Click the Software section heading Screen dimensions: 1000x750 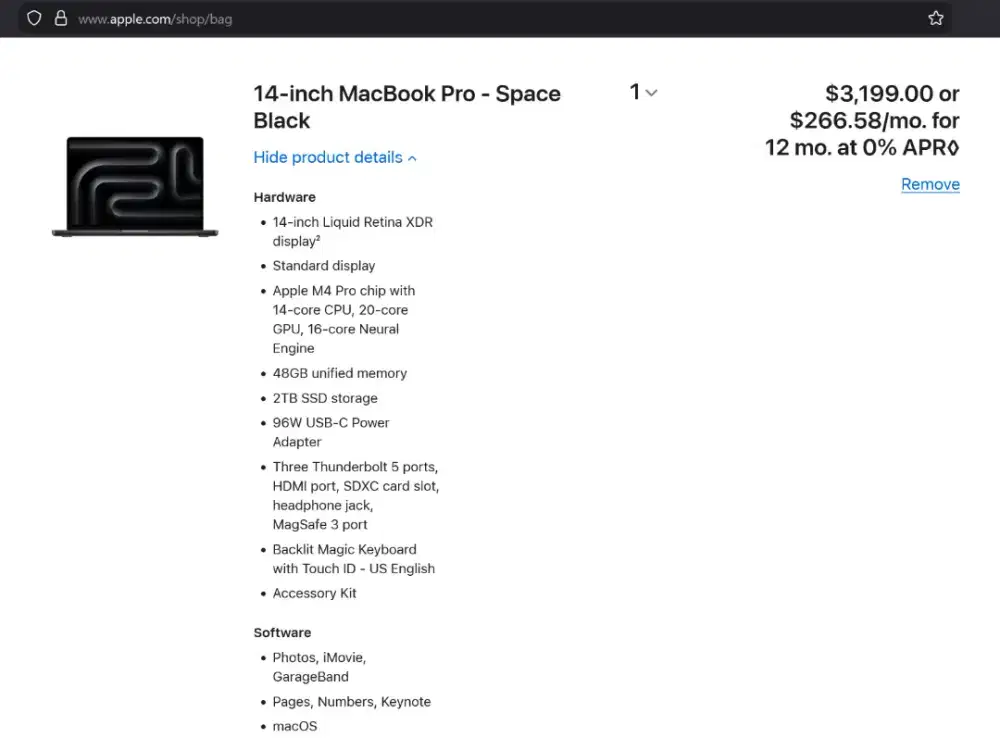coord(282,632)
